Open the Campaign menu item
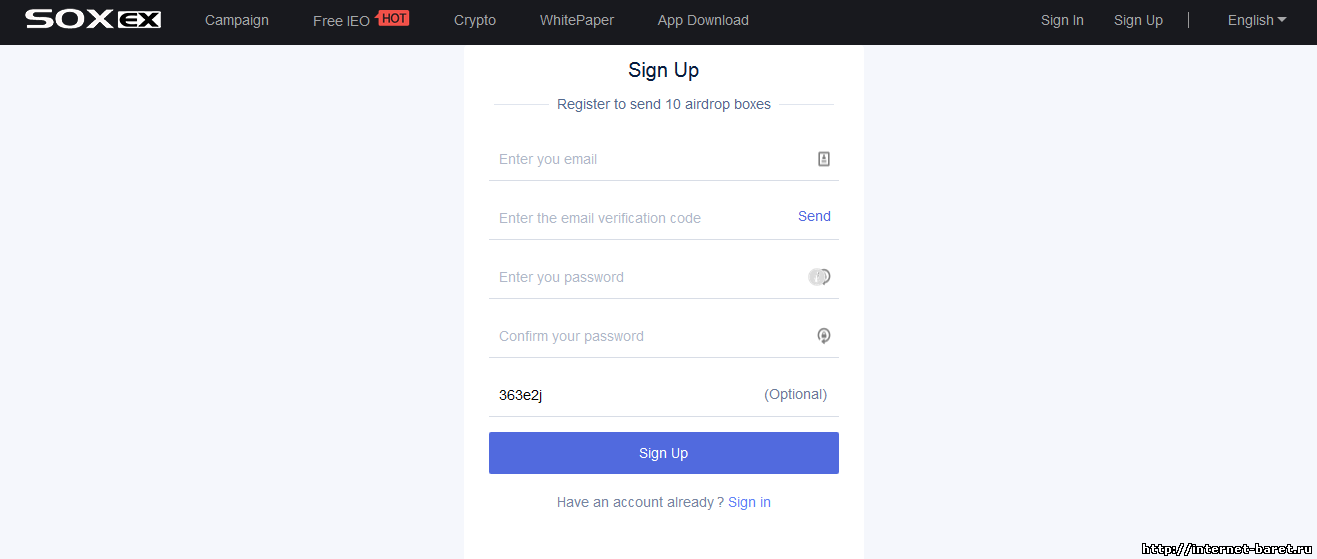 (x=237, y=20)
